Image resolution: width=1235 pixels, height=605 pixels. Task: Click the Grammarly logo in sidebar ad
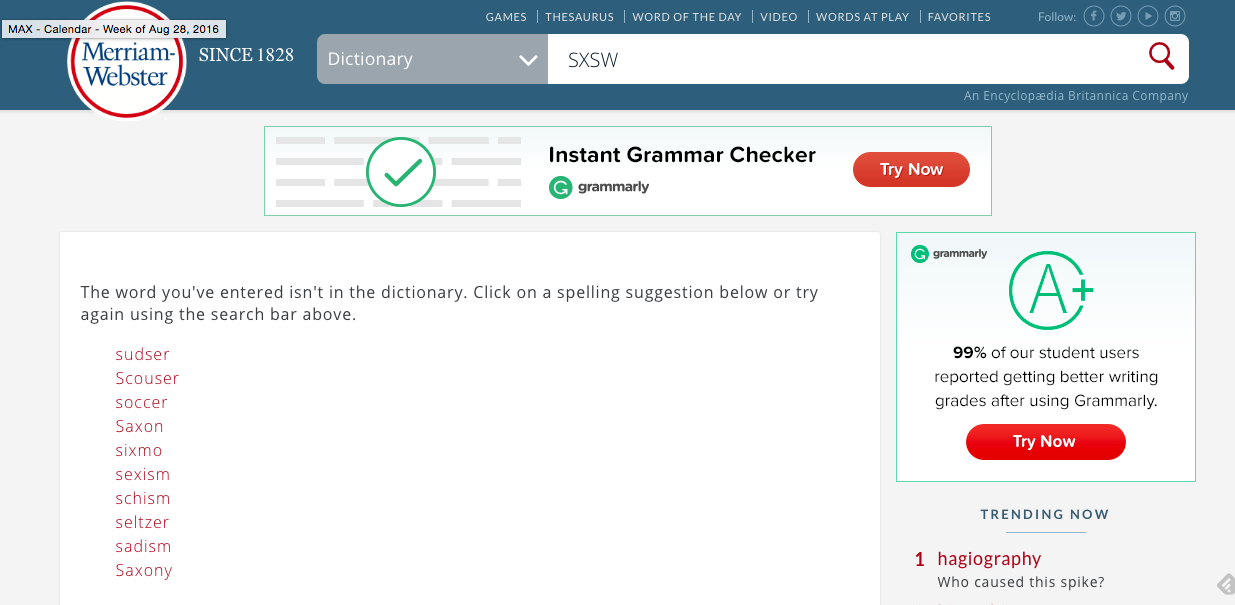949,254
